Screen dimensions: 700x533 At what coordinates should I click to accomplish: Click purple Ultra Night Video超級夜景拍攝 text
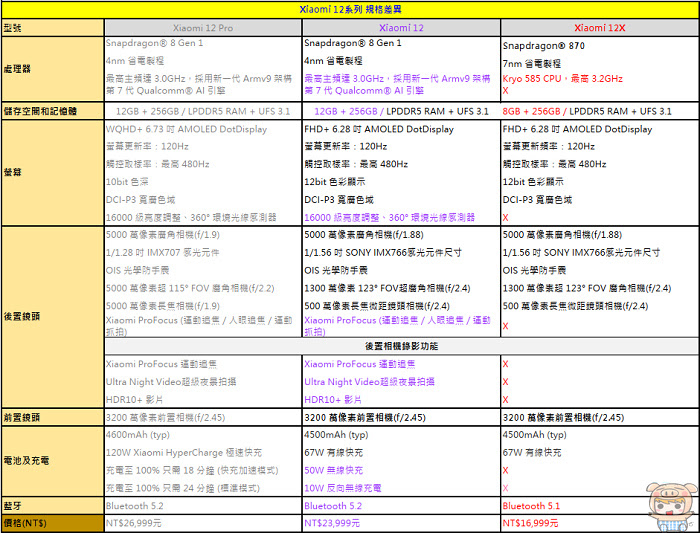369,382
